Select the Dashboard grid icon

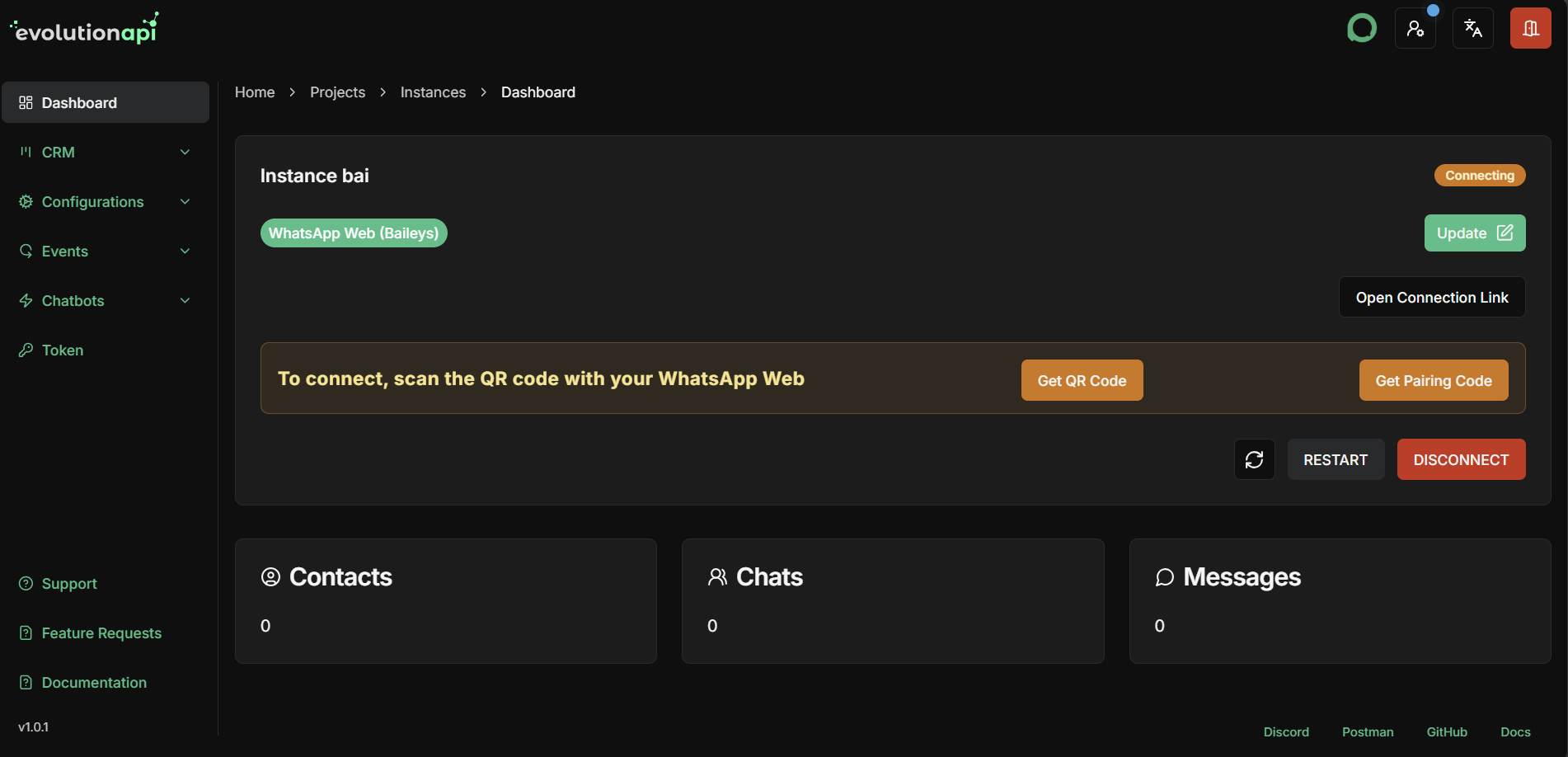(26, 102)
